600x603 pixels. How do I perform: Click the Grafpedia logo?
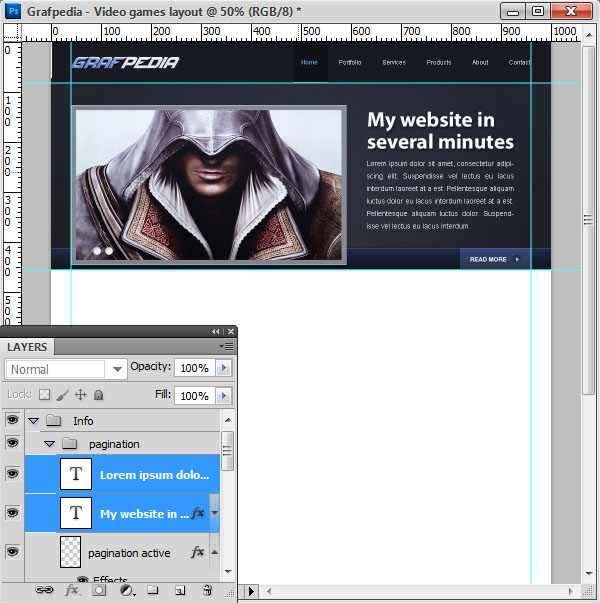point(125,63)
